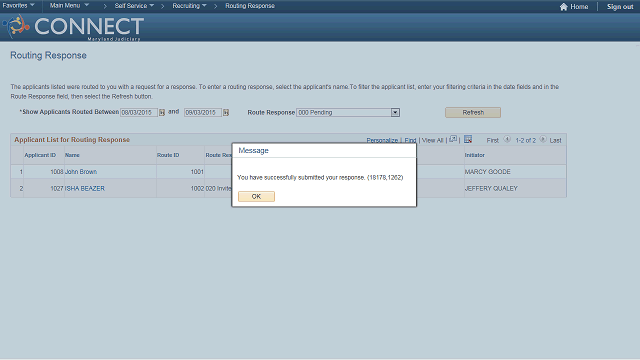Click the JEFFERY QUALEY initiator cell
The image size is (640, 360).
[x=491, y=189]
